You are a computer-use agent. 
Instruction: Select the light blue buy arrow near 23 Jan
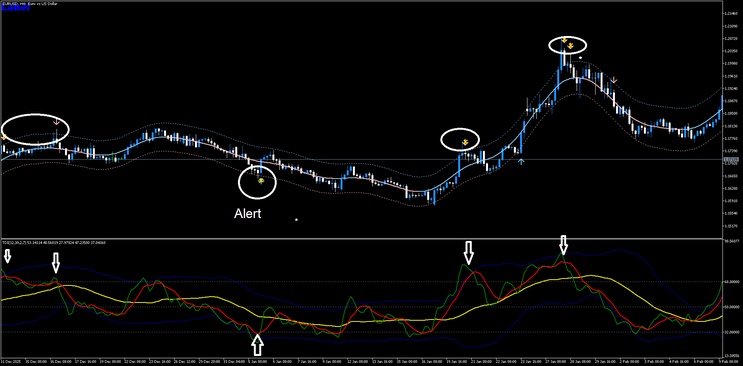tap(521, 162)
